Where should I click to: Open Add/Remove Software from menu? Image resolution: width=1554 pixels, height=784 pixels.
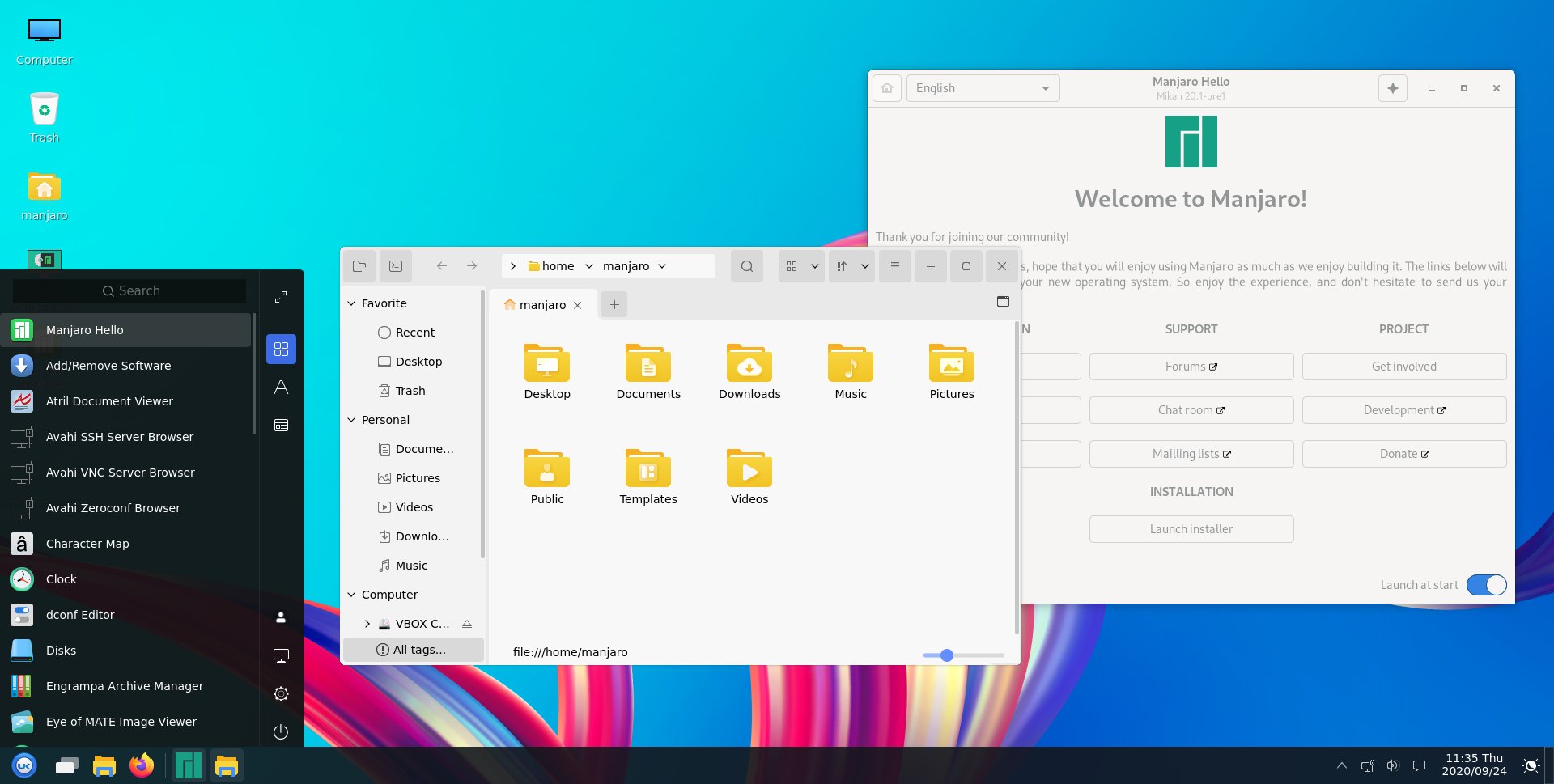(125, 366)
